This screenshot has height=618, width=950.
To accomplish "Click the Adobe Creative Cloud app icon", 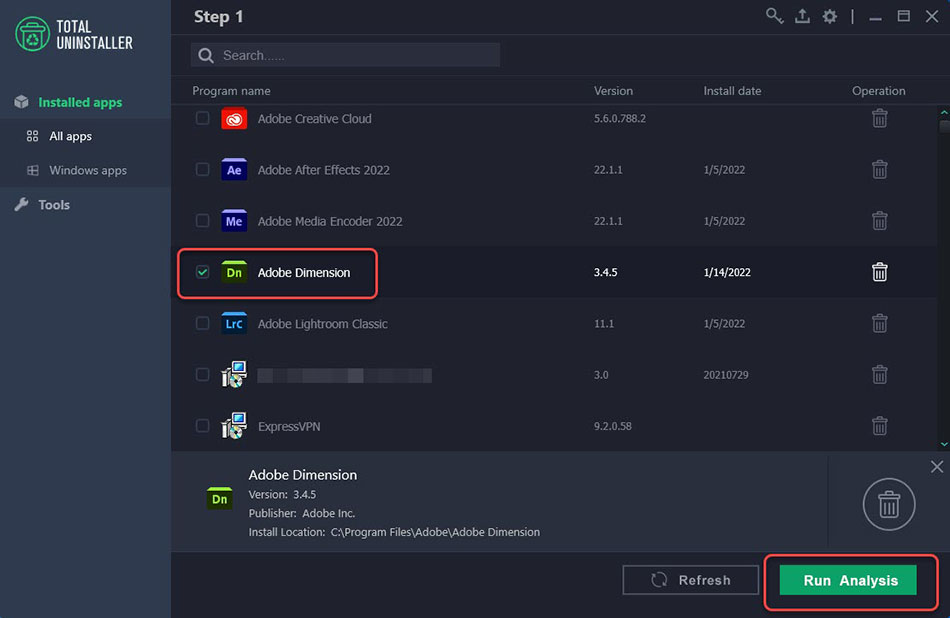I will (234, 119).
